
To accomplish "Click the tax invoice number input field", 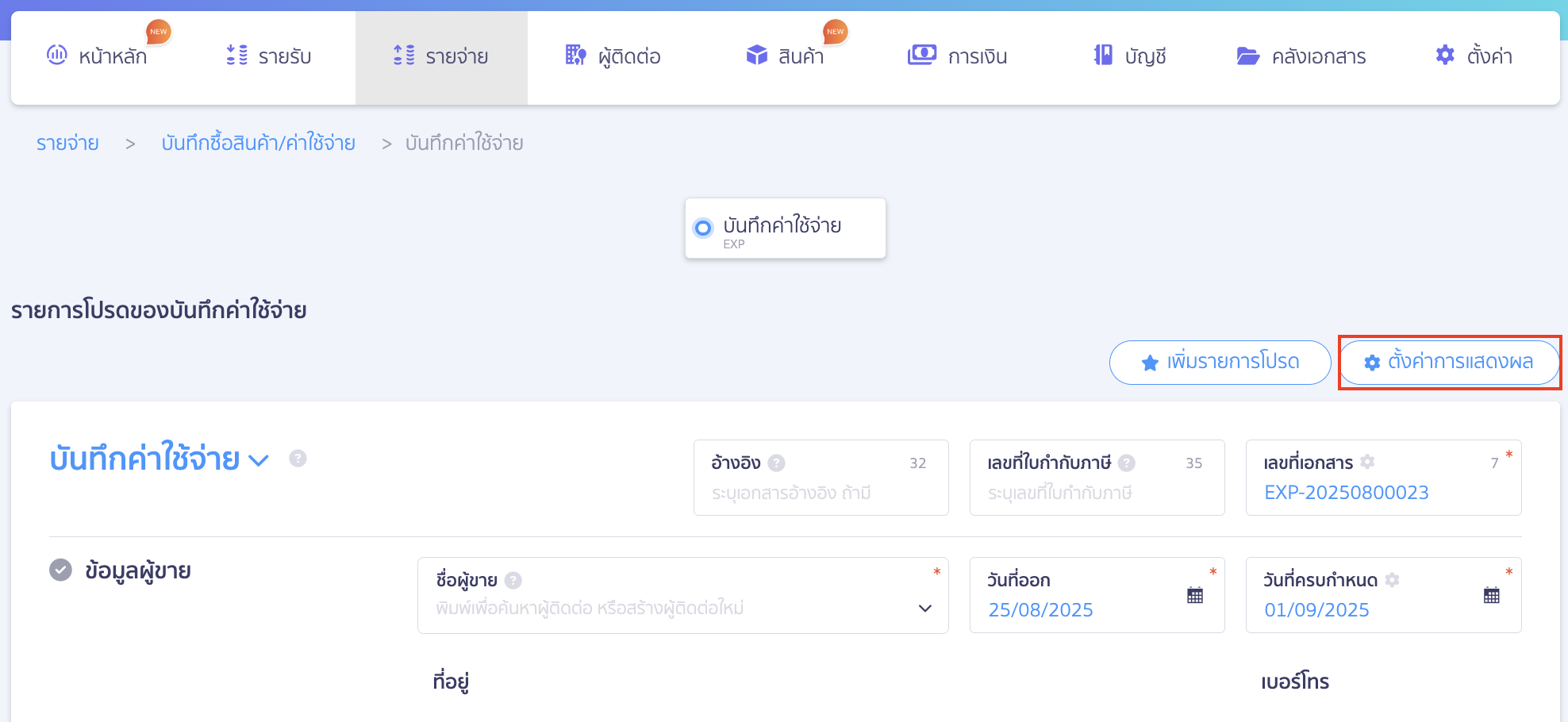I will pyautogui.click(x=1097, y=478).
